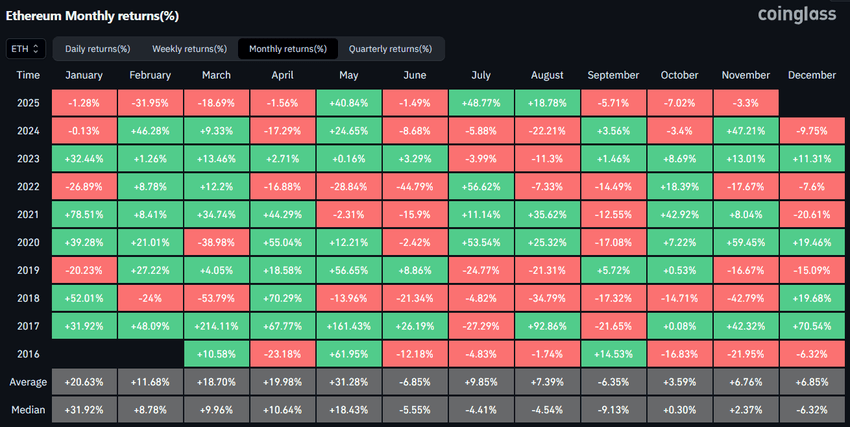
Task: Switch to Daily returns(%) tab
Action: 97,49
